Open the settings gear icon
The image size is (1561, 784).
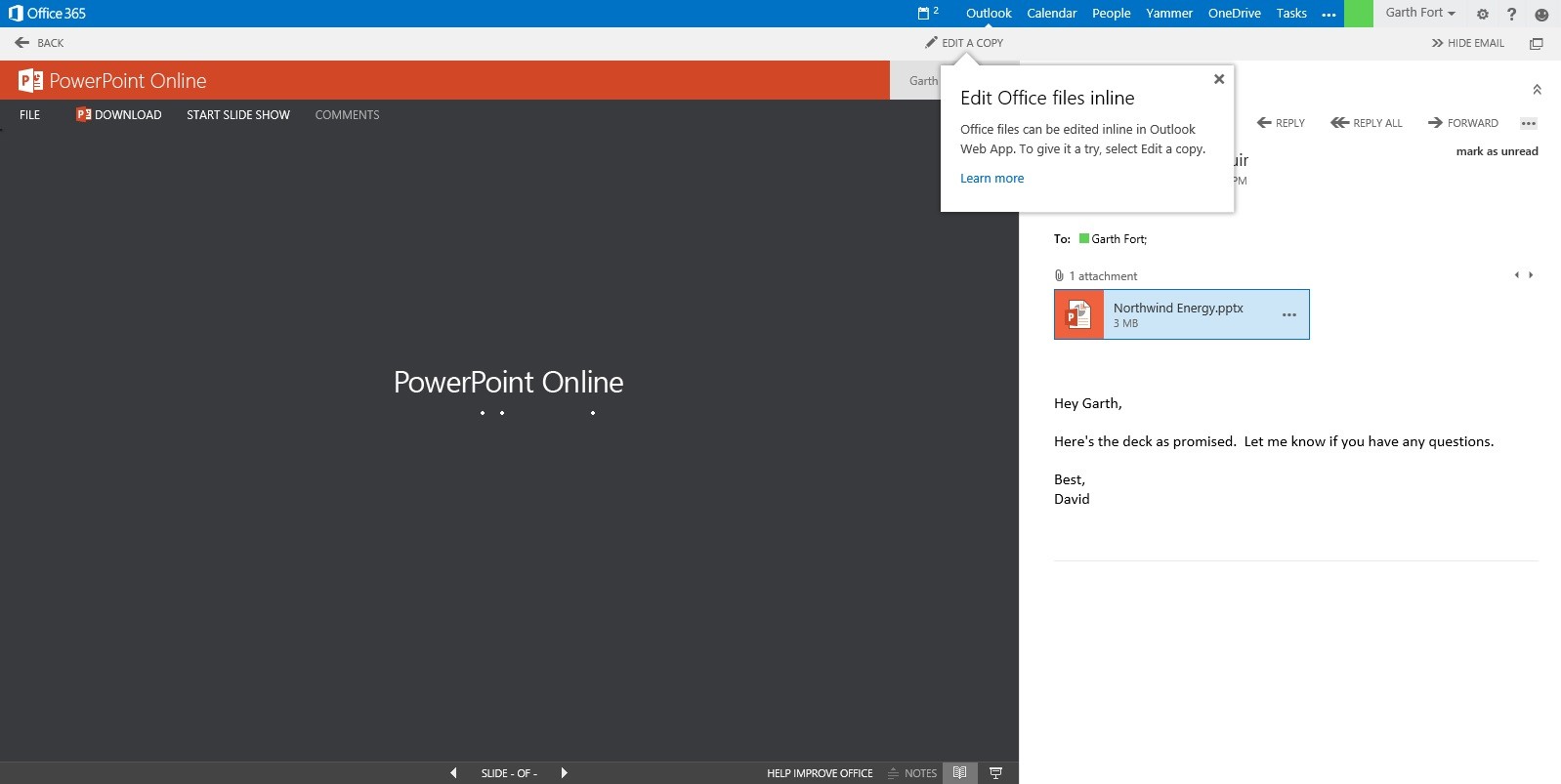[1482, 14]
